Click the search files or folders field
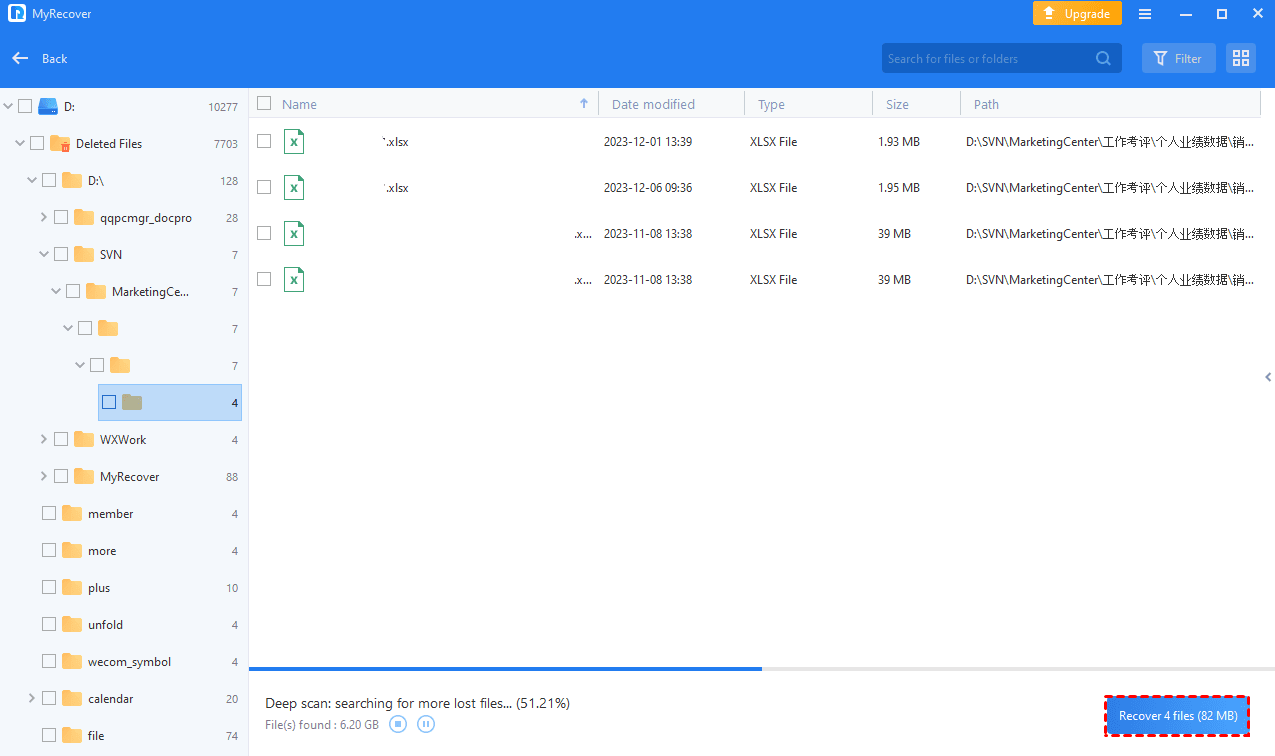Image resolution: width=1275 pixels, height=756 pixels. click(985, 58)
